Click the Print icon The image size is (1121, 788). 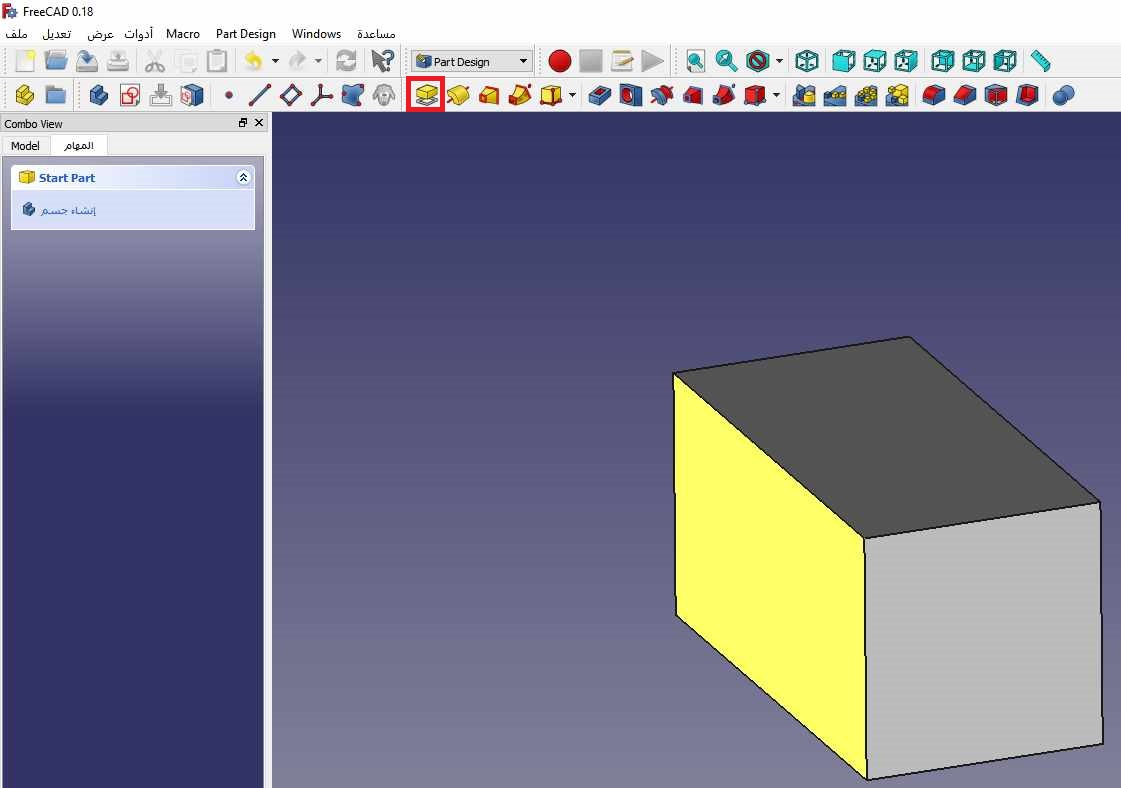pyautogui.click(x=118, y=61)
